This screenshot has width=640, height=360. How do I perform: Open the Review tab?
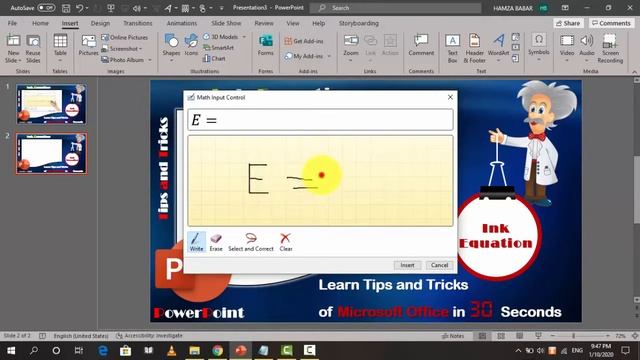pyautogui.click(x=264, y=23)
